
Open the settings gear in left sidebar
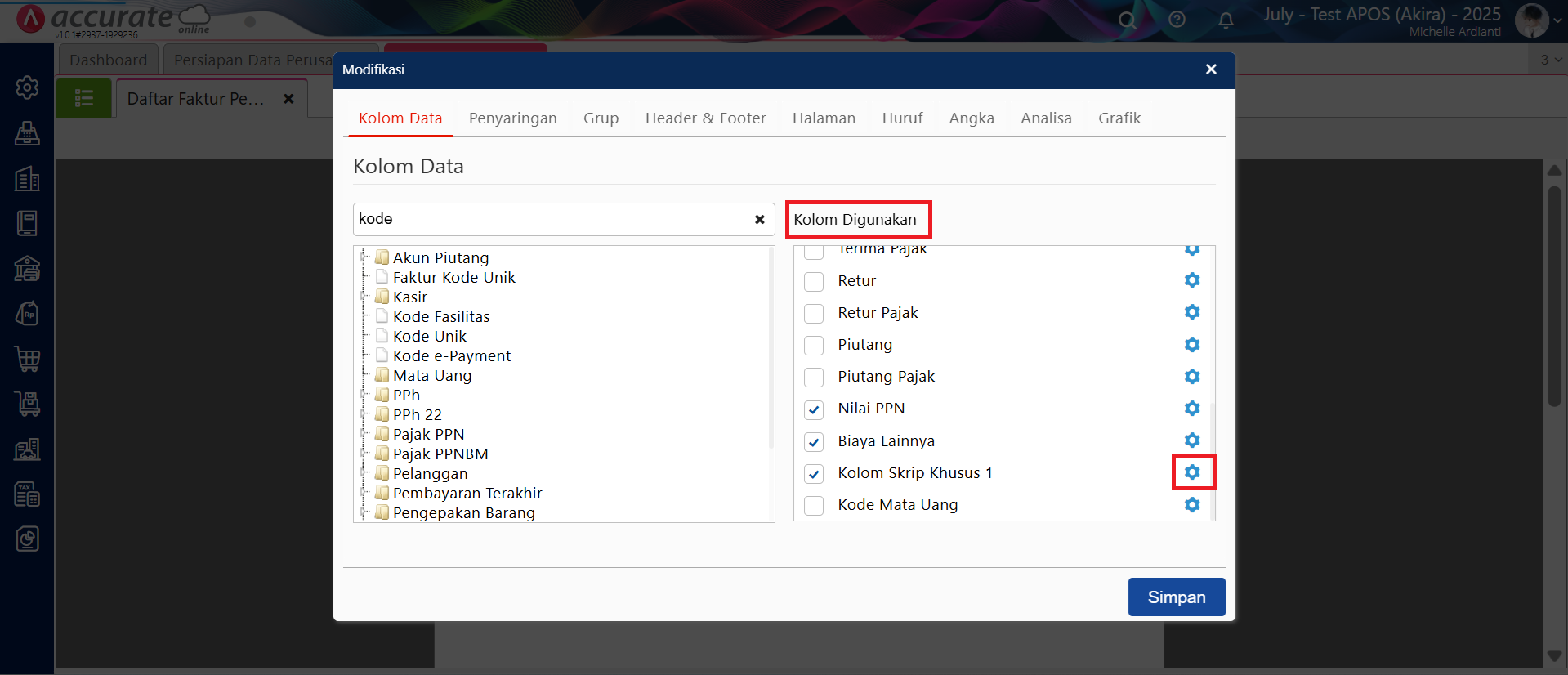coord(27,87)
